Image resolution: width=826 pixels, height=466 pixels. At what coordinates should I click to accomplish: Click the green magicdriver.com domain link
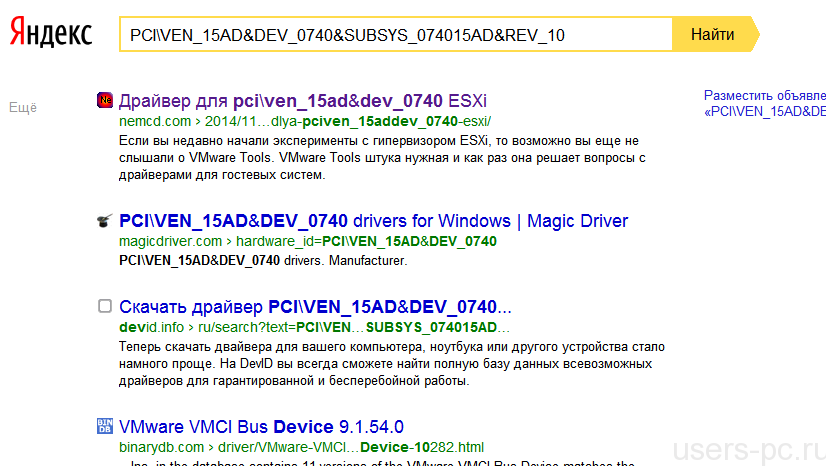point(170,241)
